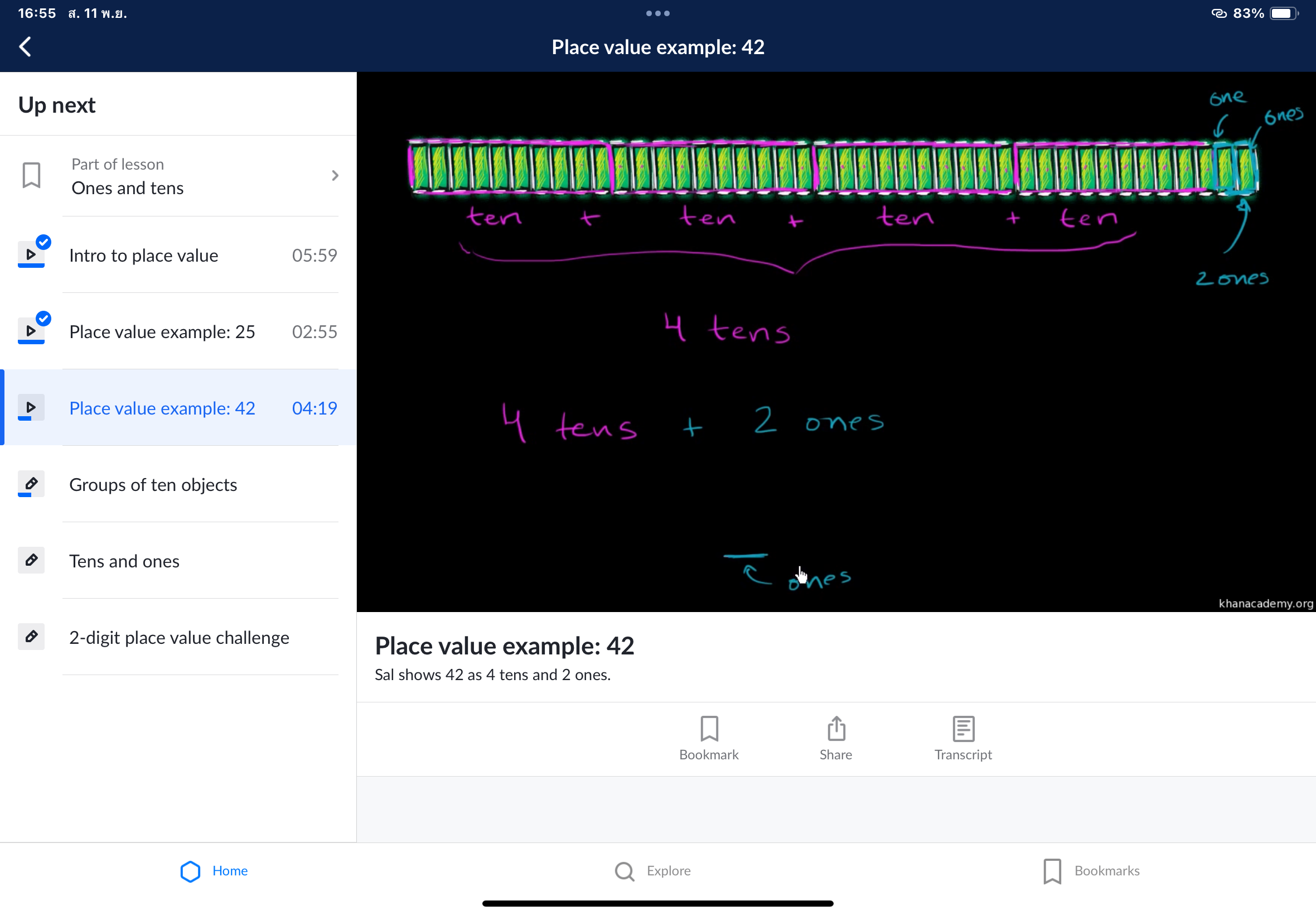
Task: Expand the Ones and tens lesson chevron
Action: point(335,175)
